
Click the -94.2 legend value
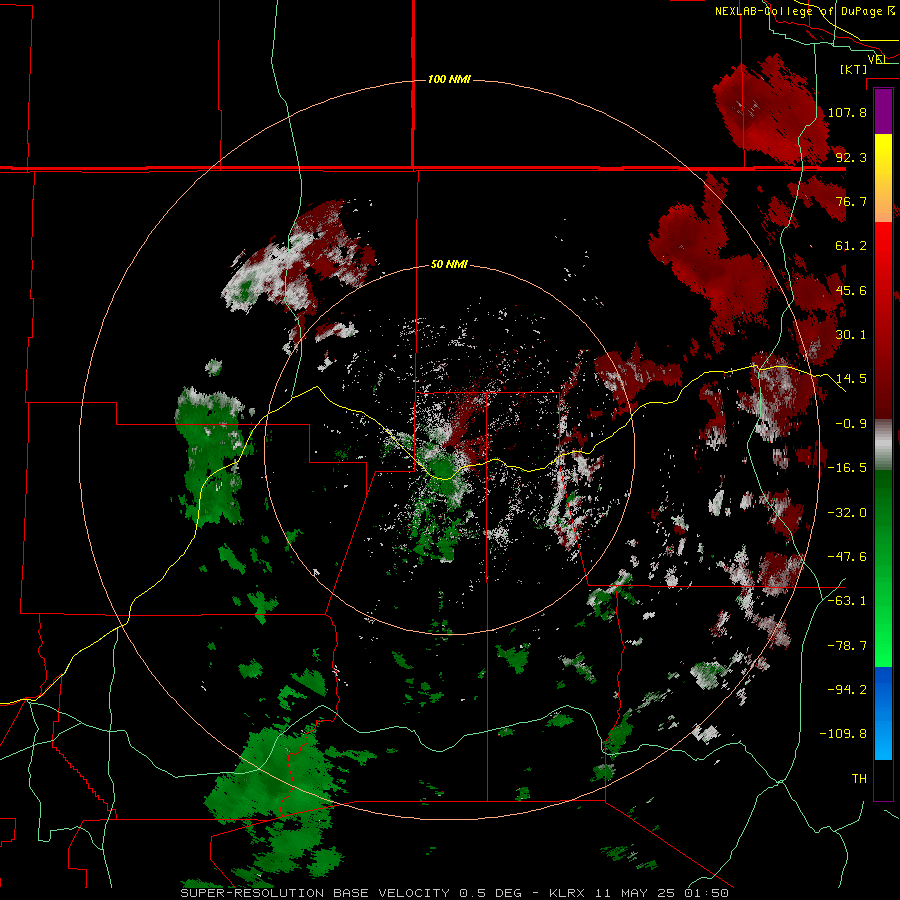coord(847,690)
